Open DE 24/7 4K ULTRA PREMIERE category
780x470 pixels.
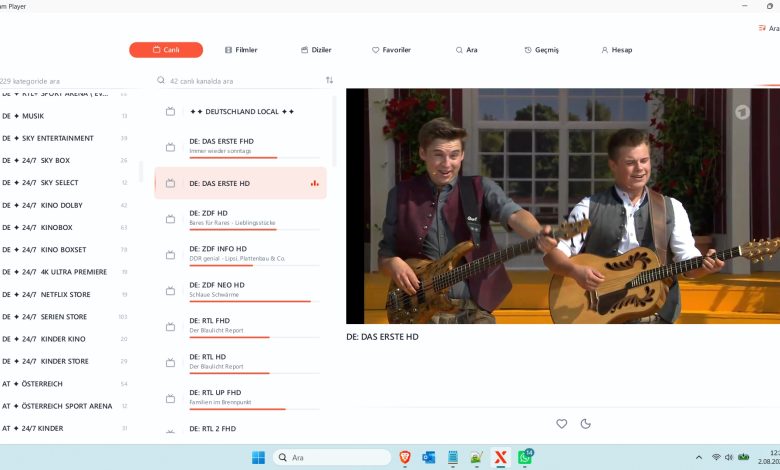tap(65, 272)
